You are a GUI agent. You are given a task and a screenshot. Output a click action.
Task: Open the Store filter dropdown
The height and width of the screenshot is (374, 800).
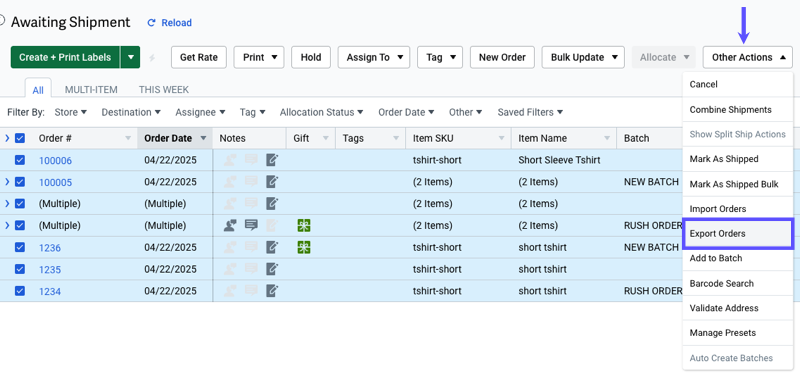[71, 112]
